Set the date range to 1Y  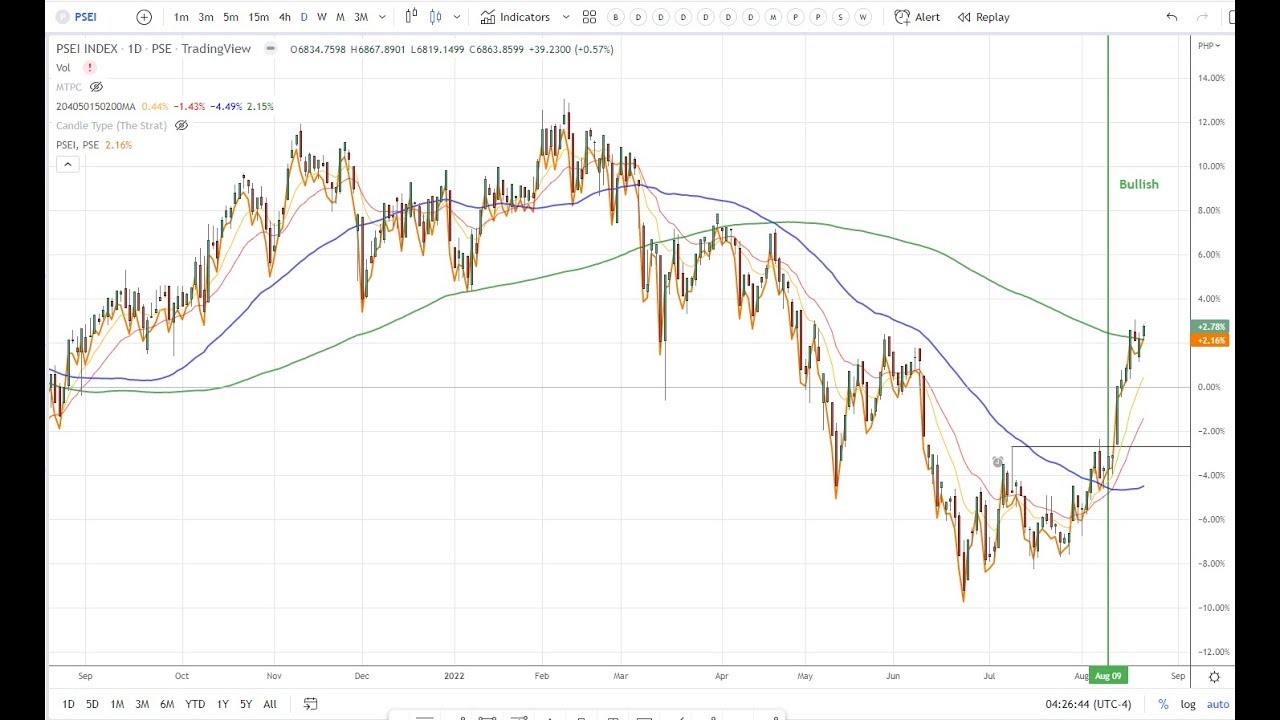222,704
